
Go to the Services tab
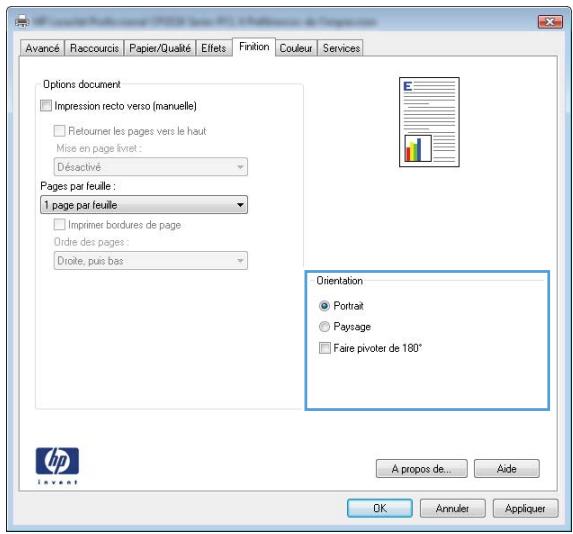(x=341, y=48)
